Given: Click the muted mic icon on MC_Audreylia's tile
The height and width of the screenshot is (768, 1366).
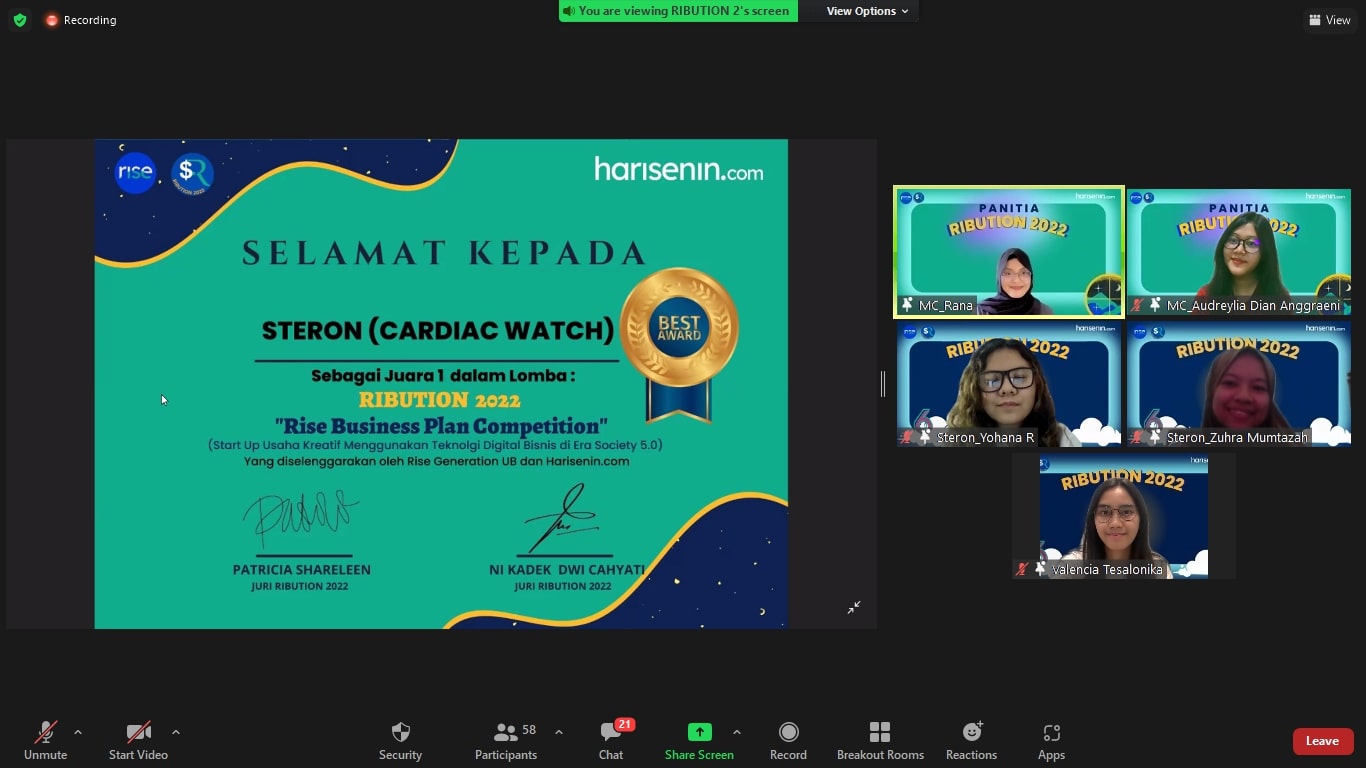Looking at the screenshot, I should pyautogui.click(x=1137, y=305).
